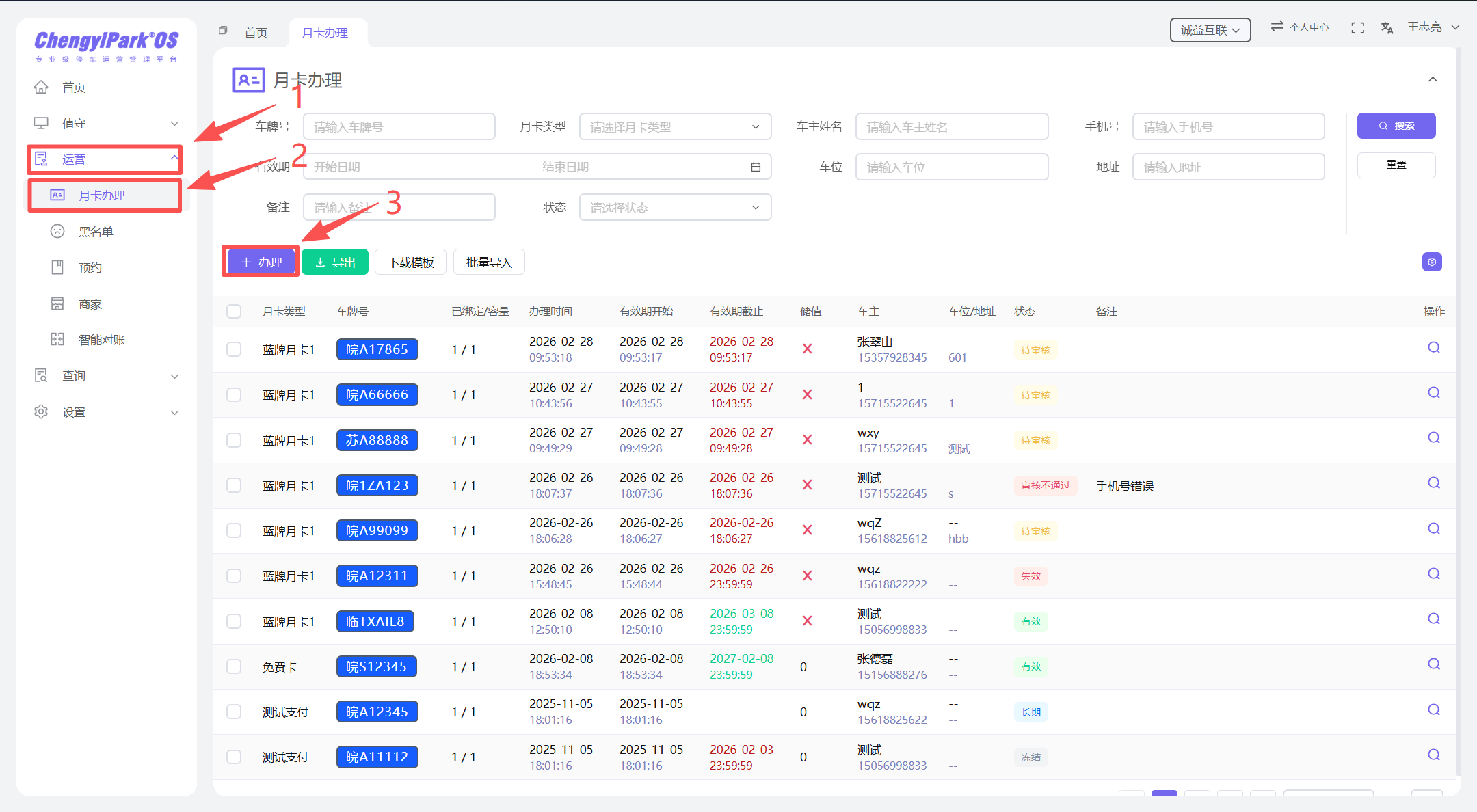This screenshot has height=812, width=1477.
Task: Click the fullscreen toggle icon
Action: 1357,28
